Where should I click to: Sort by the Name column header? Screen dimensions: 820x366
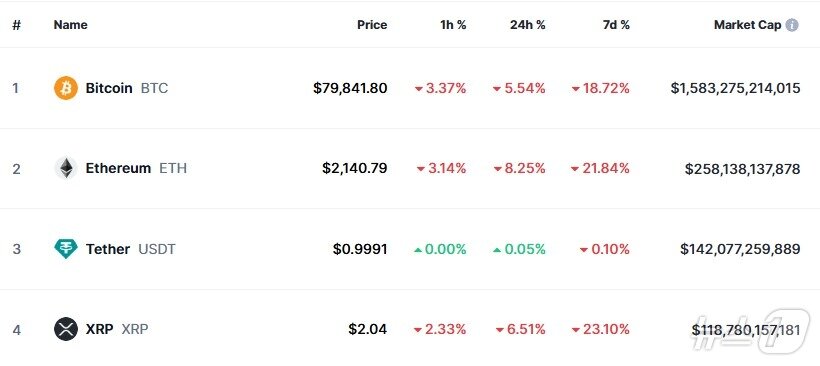(x=71, y=25)
